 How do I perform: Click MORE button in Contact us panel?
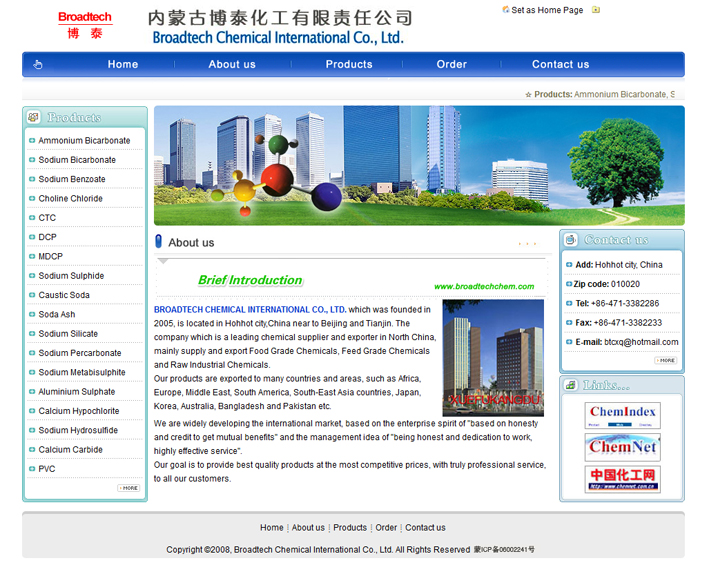pos(666,360)
